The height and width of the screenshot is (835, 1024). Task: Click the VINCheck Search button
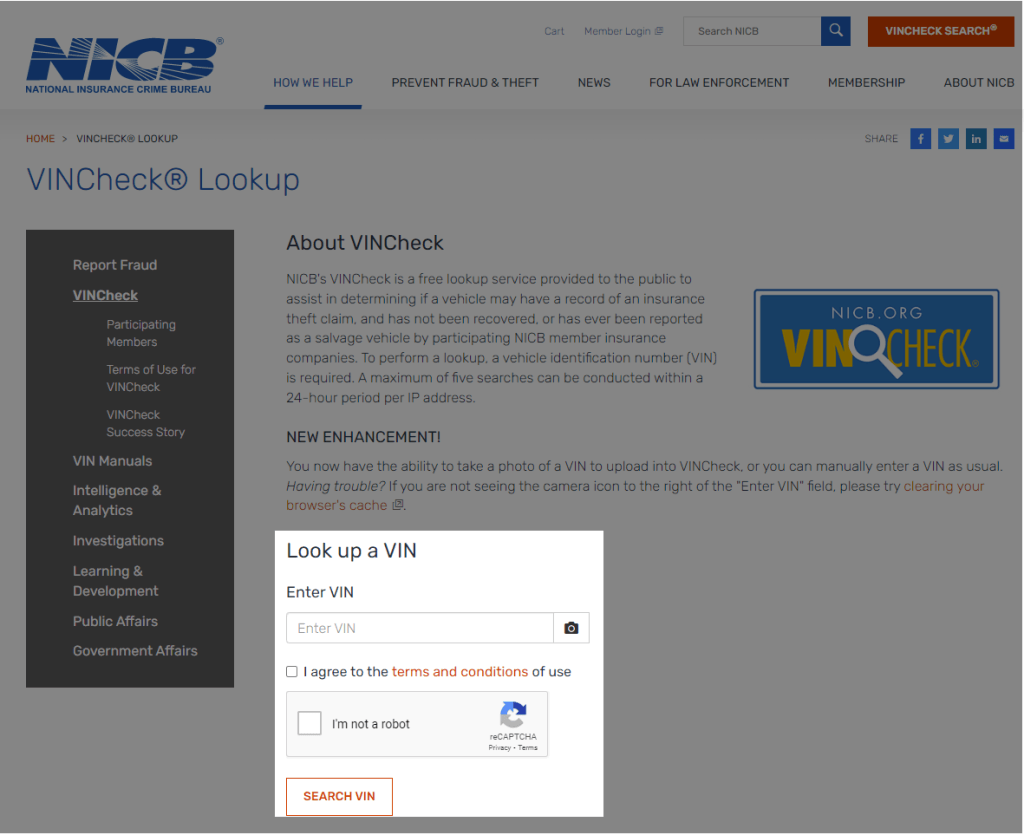(x=940, y=31)
